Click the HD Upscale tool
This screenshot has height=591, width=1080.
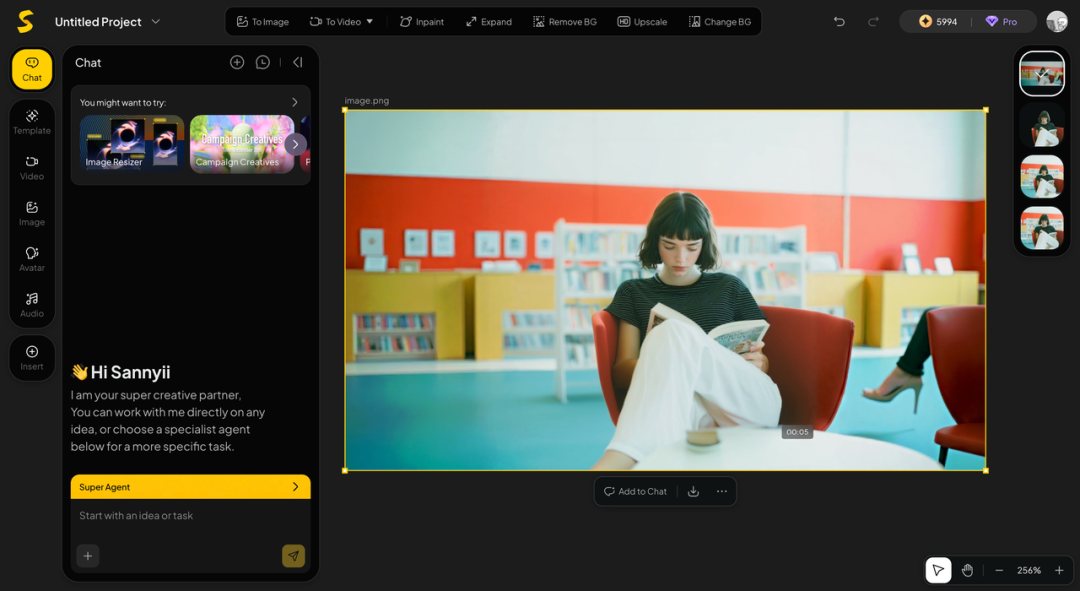[642, 22]
